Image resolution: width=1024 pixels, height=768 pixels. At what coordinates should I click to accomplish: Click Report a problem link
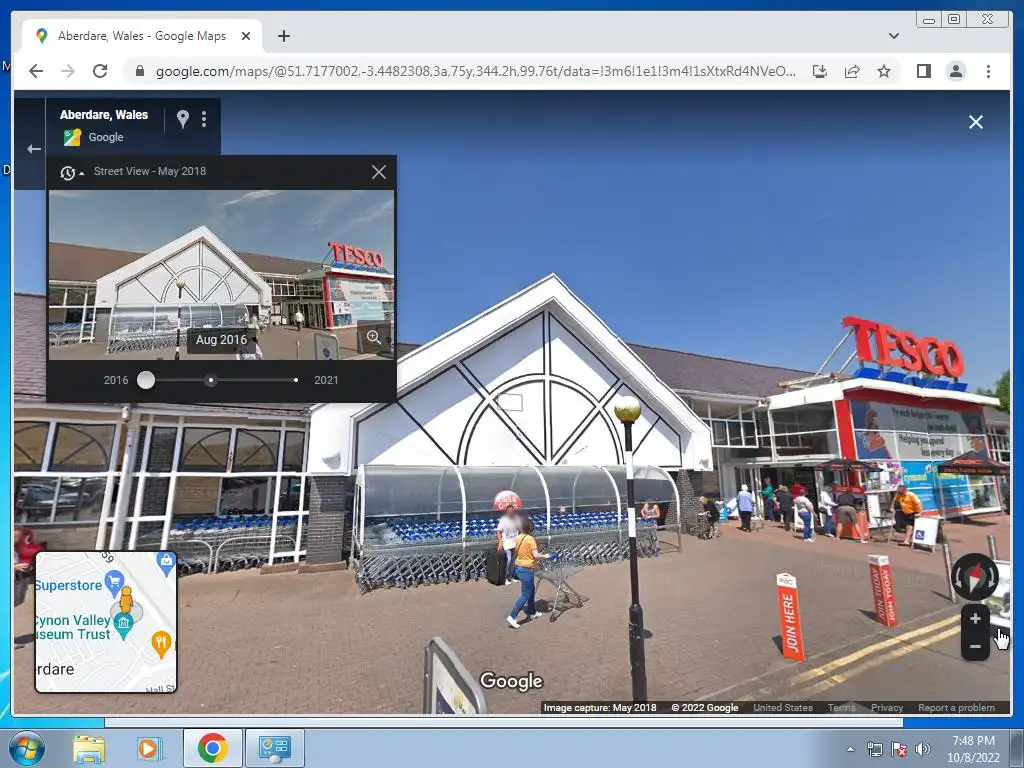click(x=956, y=707)
